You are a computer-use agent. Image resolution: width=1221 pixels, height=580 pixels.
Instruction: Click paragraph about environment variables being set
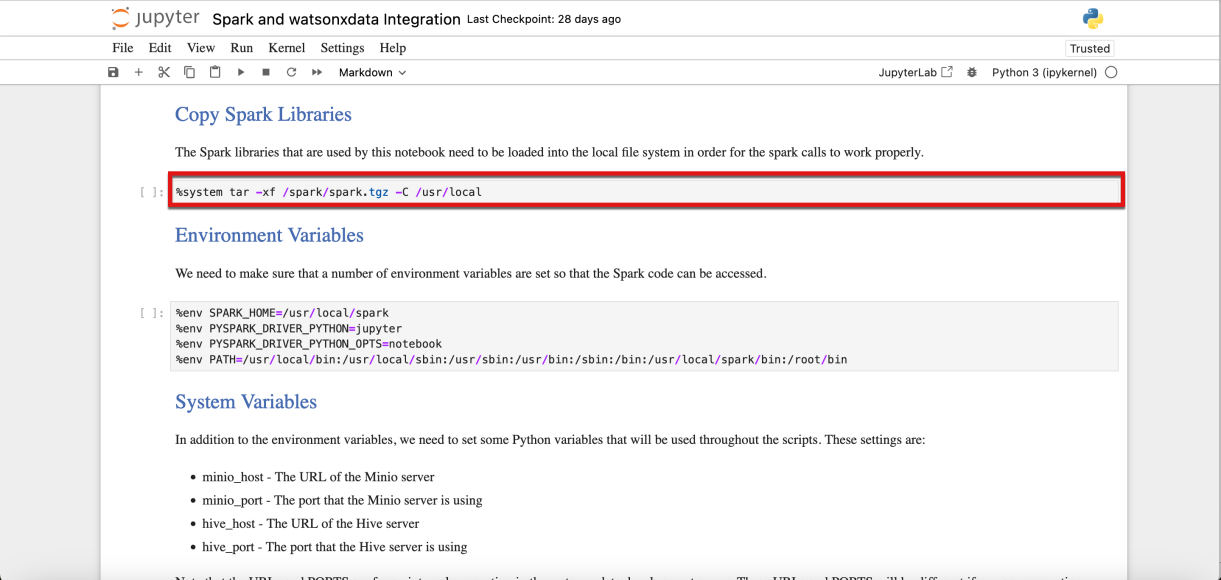click(x=471, y=273)
